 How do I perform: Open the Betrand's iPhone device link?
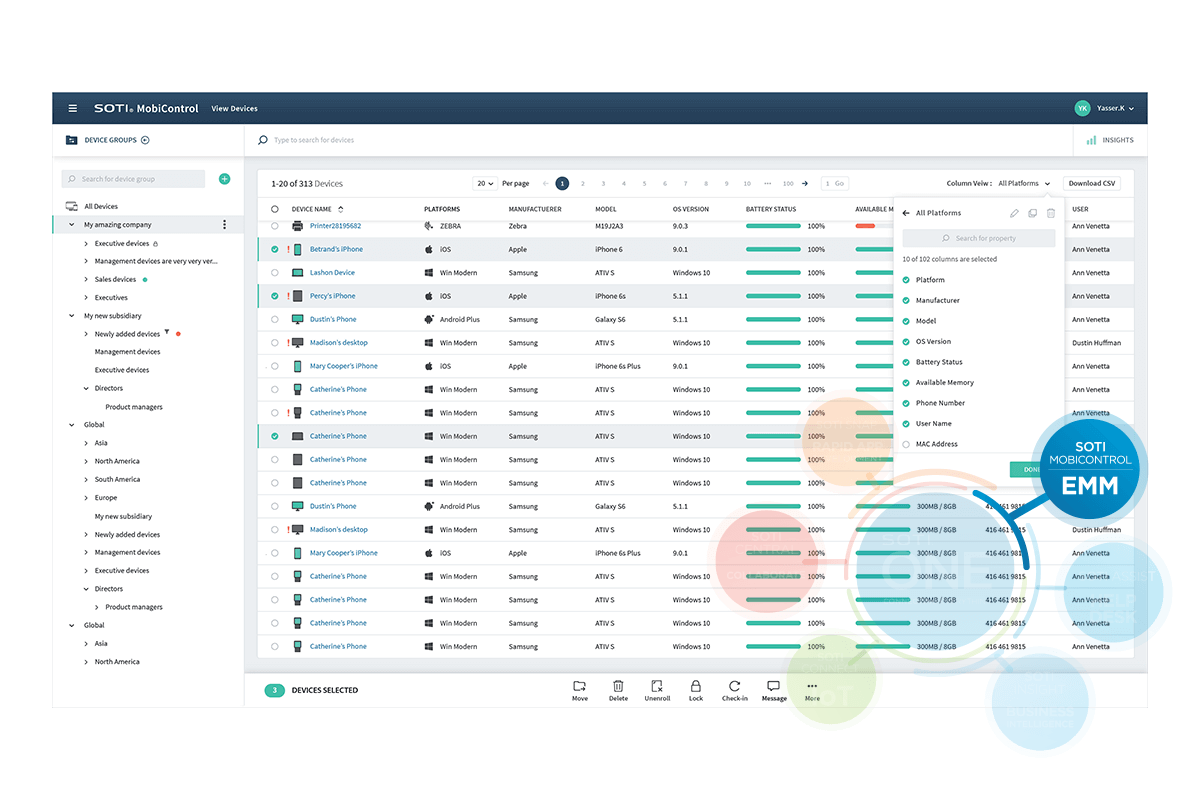[x=336, y=249]
